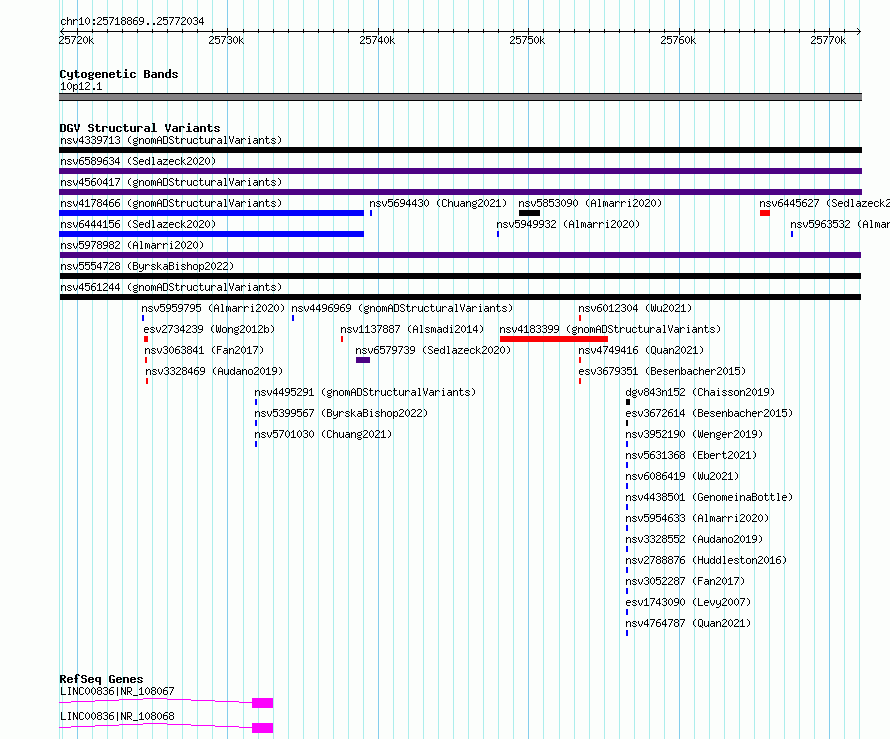Click the nsv4764787 (Quan2021) label

[688, 623]
